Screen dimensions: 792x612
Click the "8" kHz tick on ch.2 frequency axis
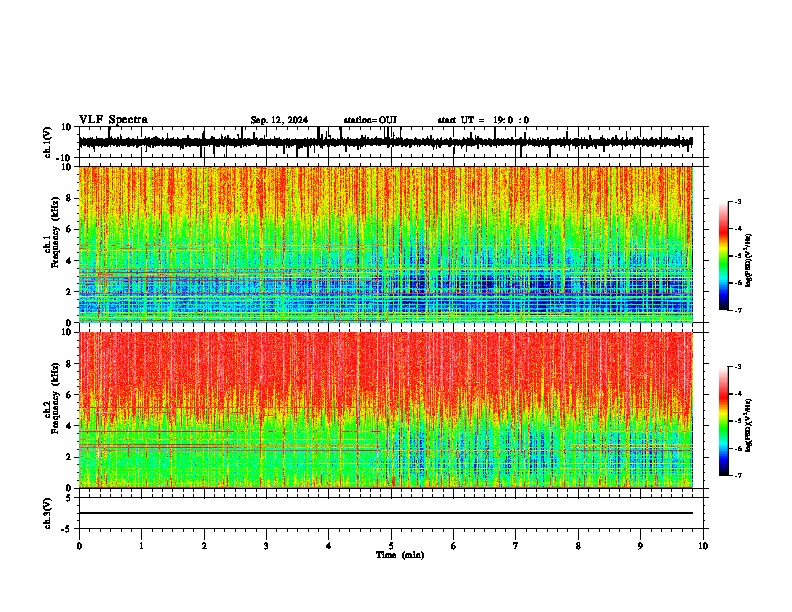coord(70,364)
